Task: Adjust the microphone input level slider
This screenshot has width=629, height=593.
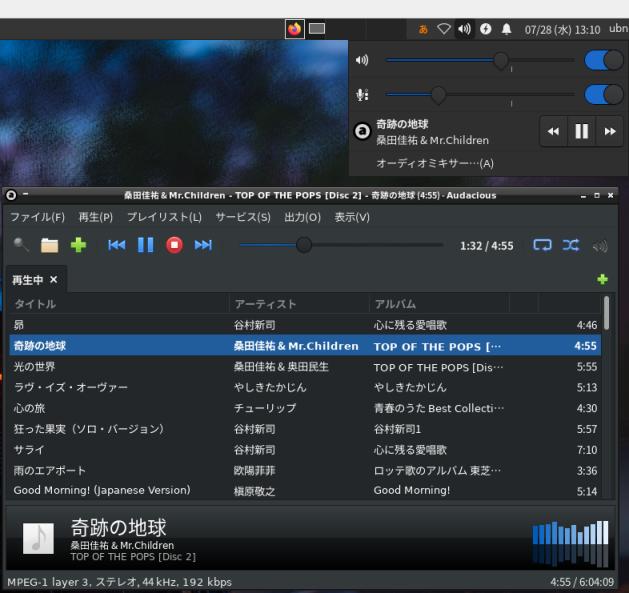Action: [x=480, y=95]
